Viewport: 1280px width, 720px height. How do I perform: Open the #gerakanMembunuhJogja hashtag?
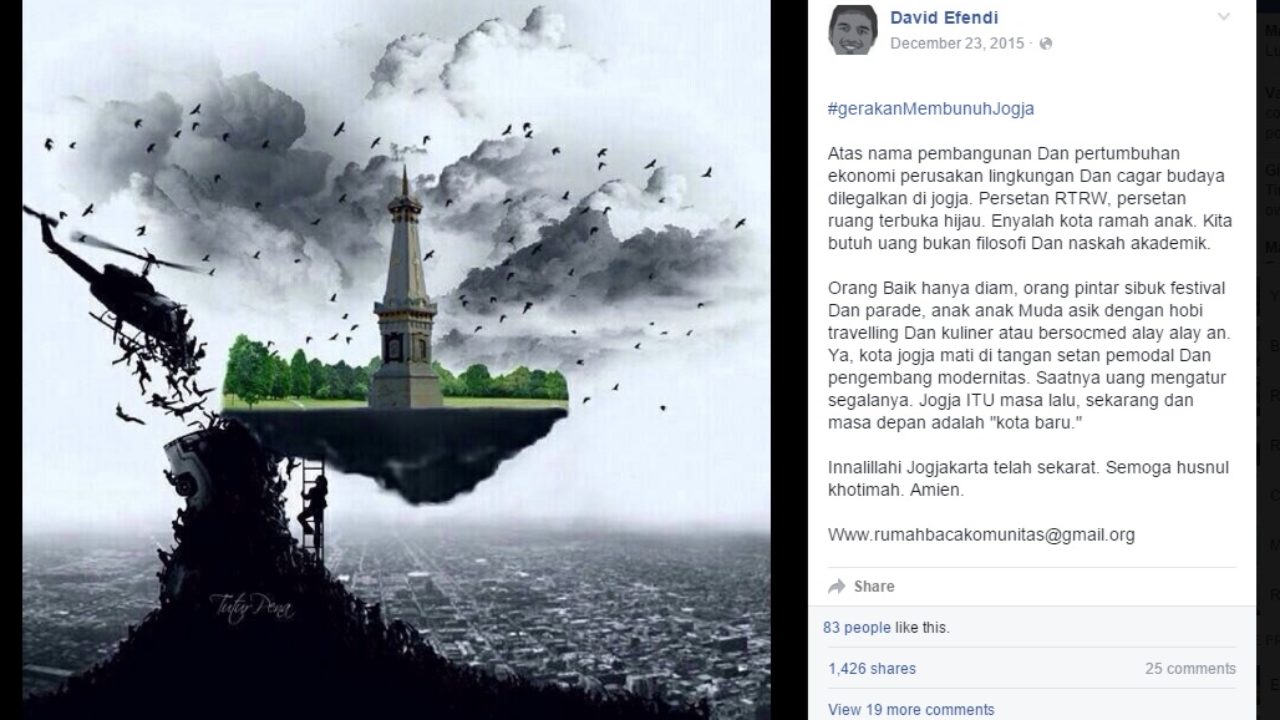coord(931,109)
